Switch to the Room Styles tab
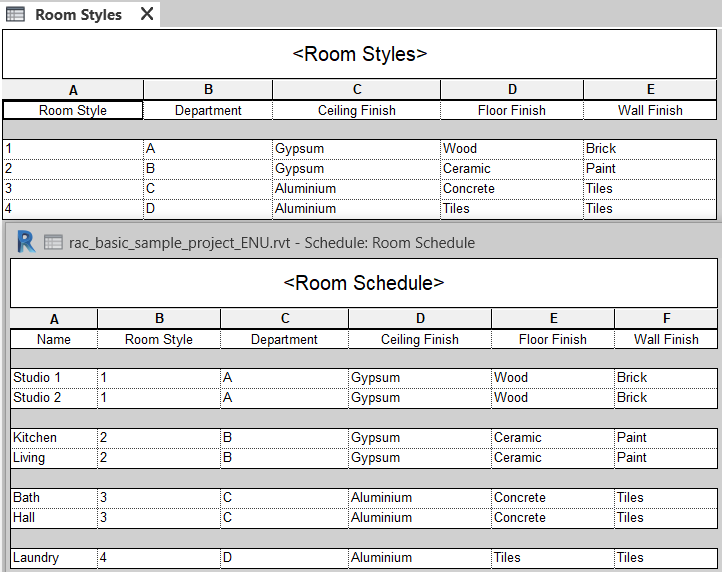Image resolution: width=722 pixels, height=572 pixels. click(x=78, y=14)
